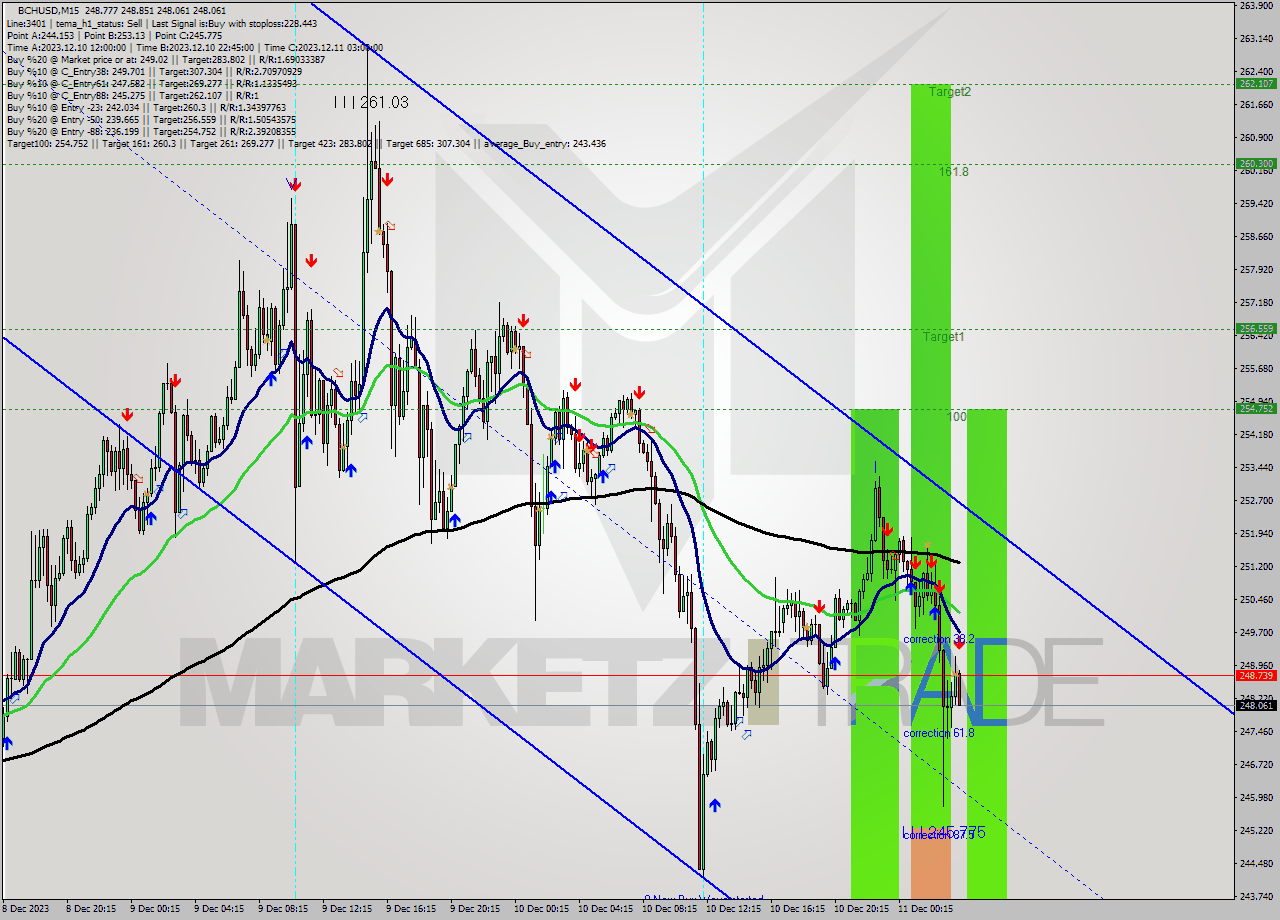Click the '10 Dec 04:15' time axis label
Image resolution: width=1280 pixels, height=920 pixels.
[x=605, y=909]
